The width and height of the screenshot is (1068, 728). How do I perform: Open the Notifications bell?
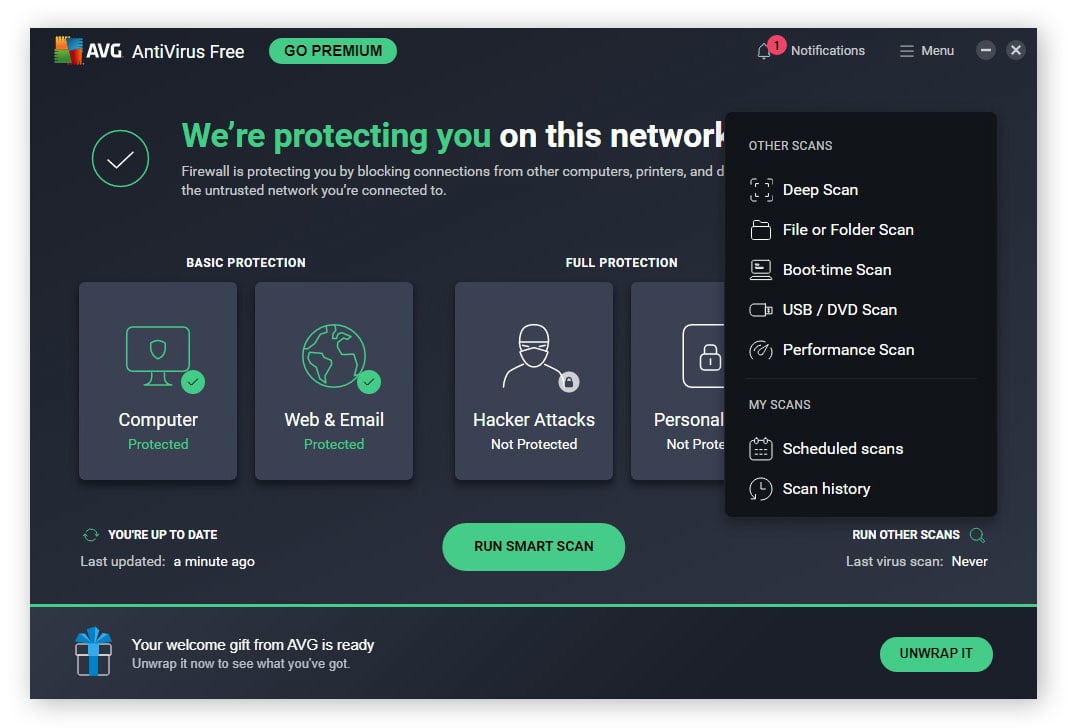764,50
